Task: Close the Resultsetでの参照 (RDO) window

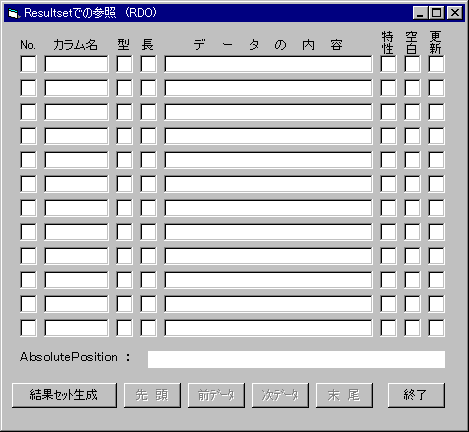Action: [455, 13]
